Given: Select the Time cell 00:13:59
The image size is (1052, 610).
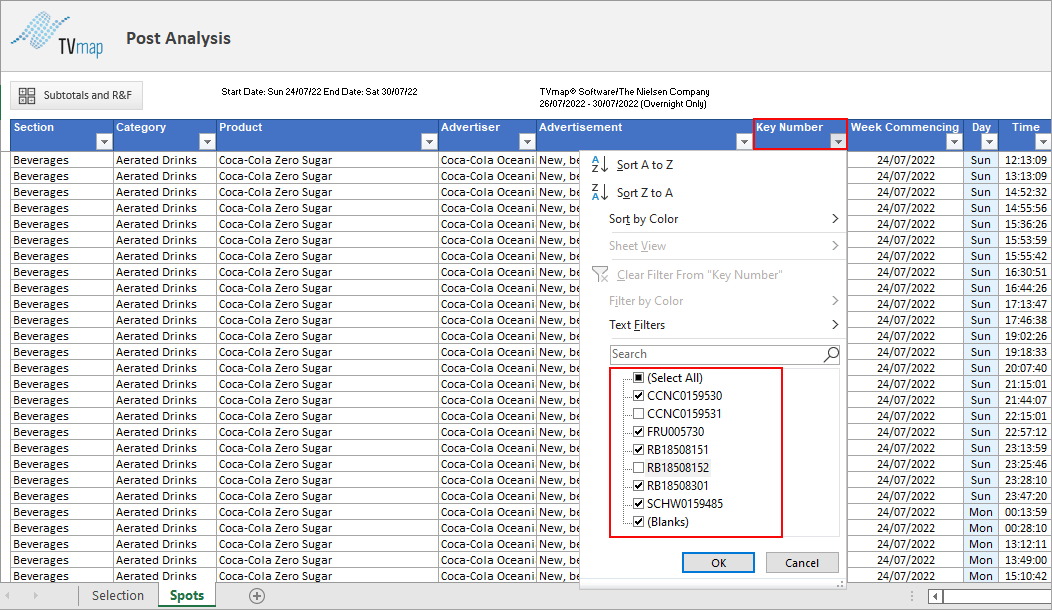Looking at the screenshot, I should (x=1025, y=512).
